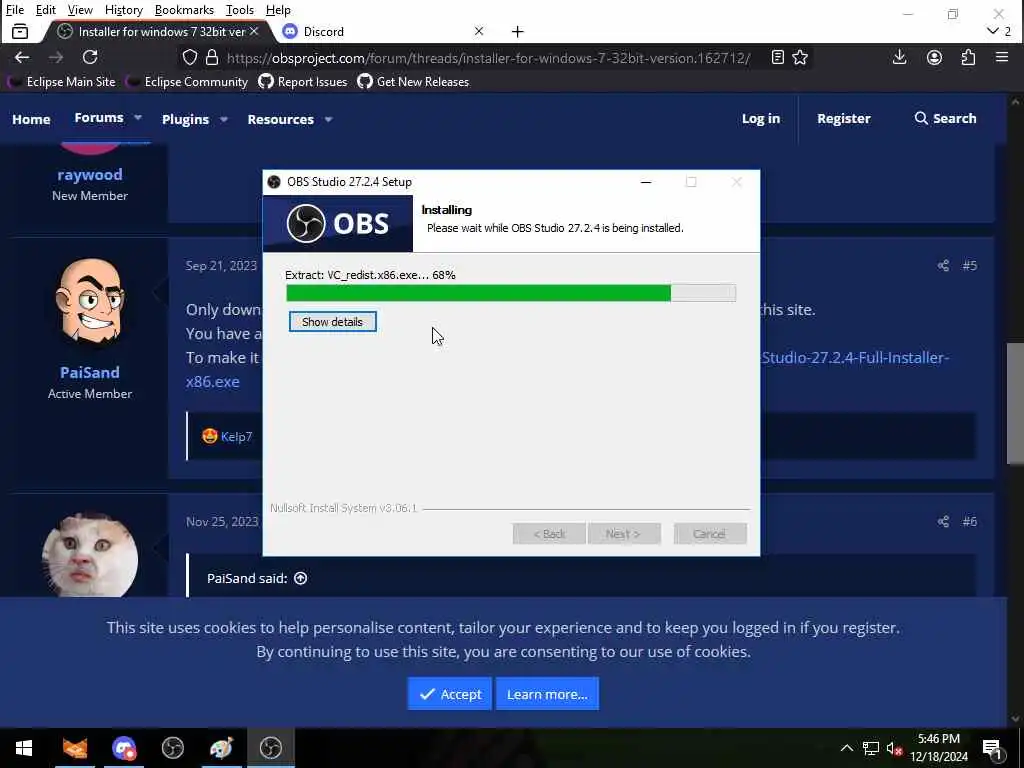Open raywood's profile name link
The height and width of the screenshot is (768, 1024).
[x=89, y=174]
